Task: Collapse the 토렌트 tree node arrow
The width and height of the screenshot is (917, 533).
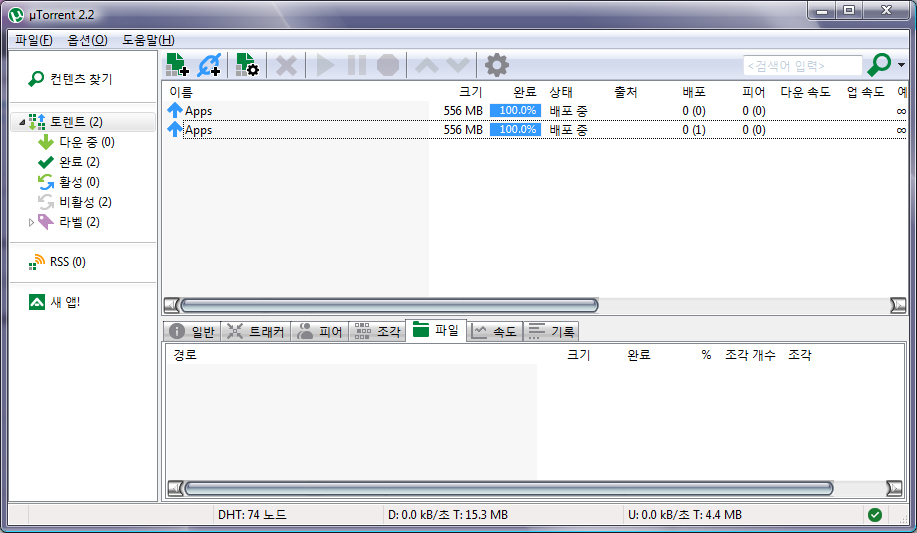Action: [22, 122]
